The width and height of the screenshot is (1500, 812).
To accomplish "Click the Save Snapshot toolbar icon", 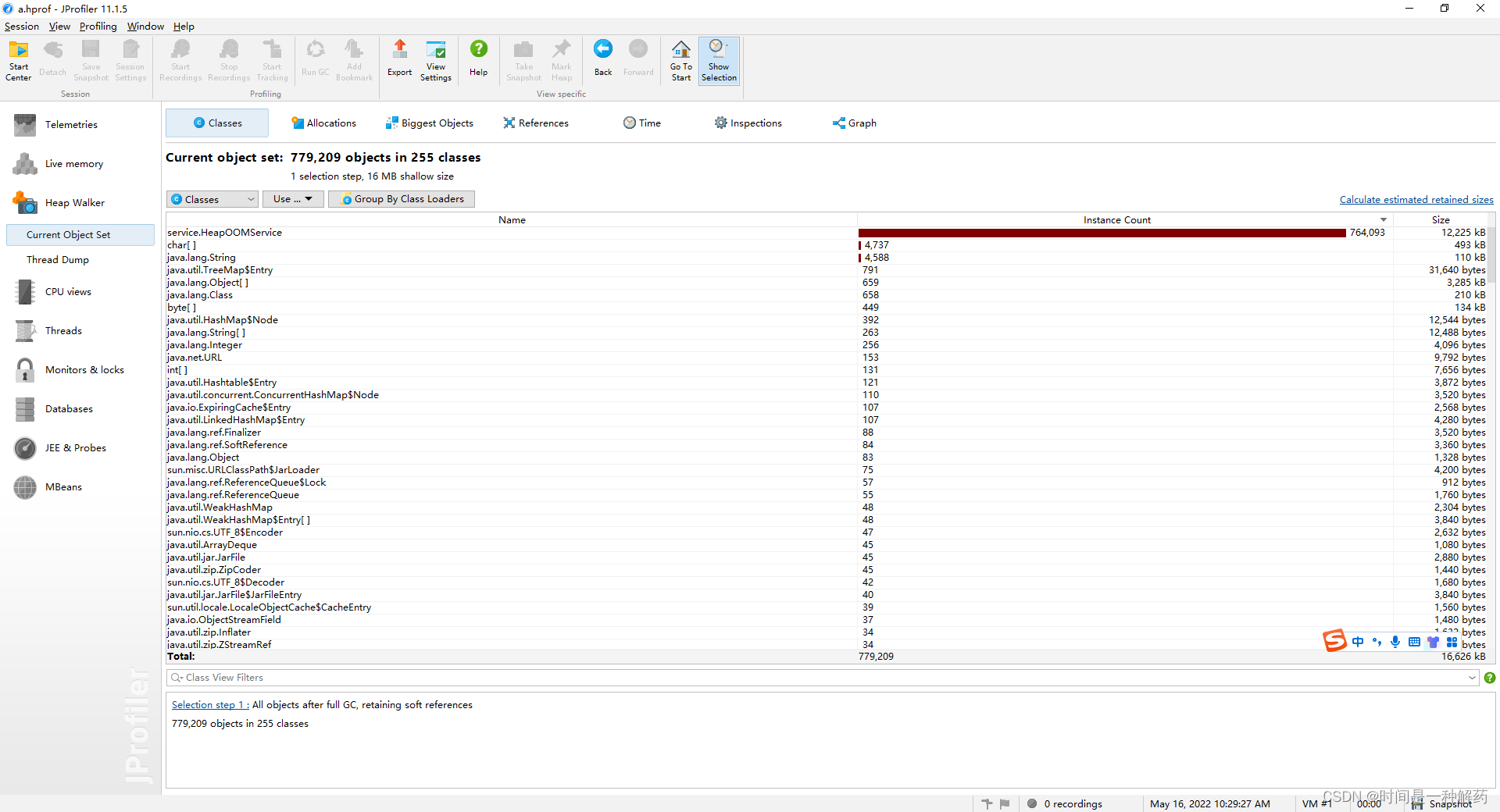I will pyautogui.click(x=91, y=60).
